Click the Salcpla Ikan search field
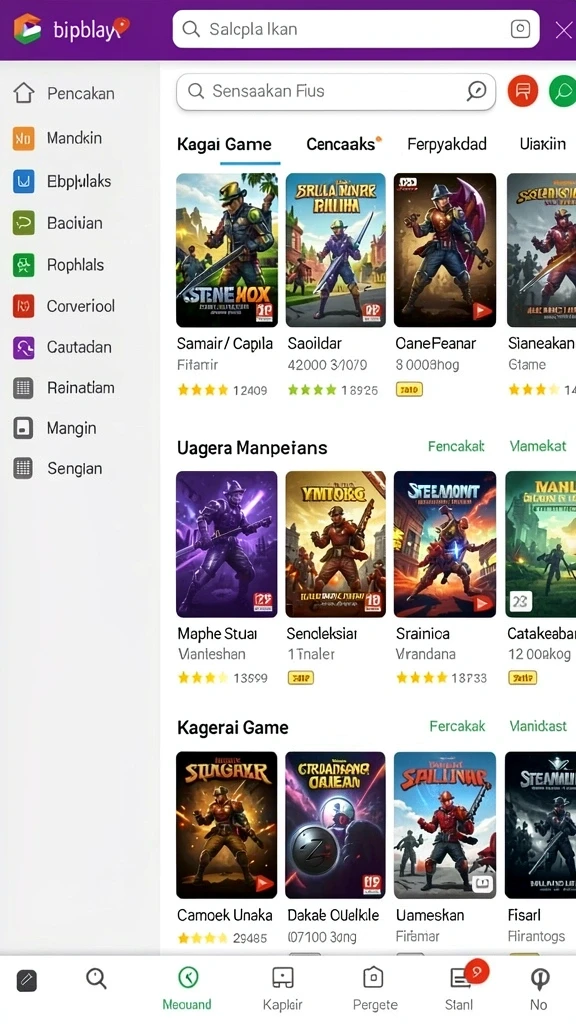 pos(356,29)
